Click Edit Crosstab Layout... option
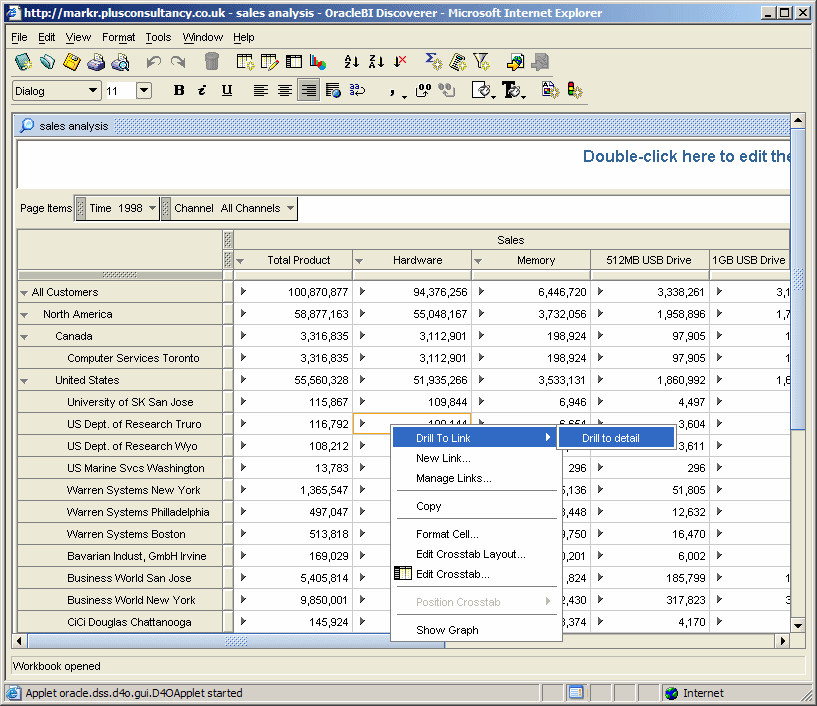This screenshot has width=817, height=706. pyautogui.click(x=470, y=554)
